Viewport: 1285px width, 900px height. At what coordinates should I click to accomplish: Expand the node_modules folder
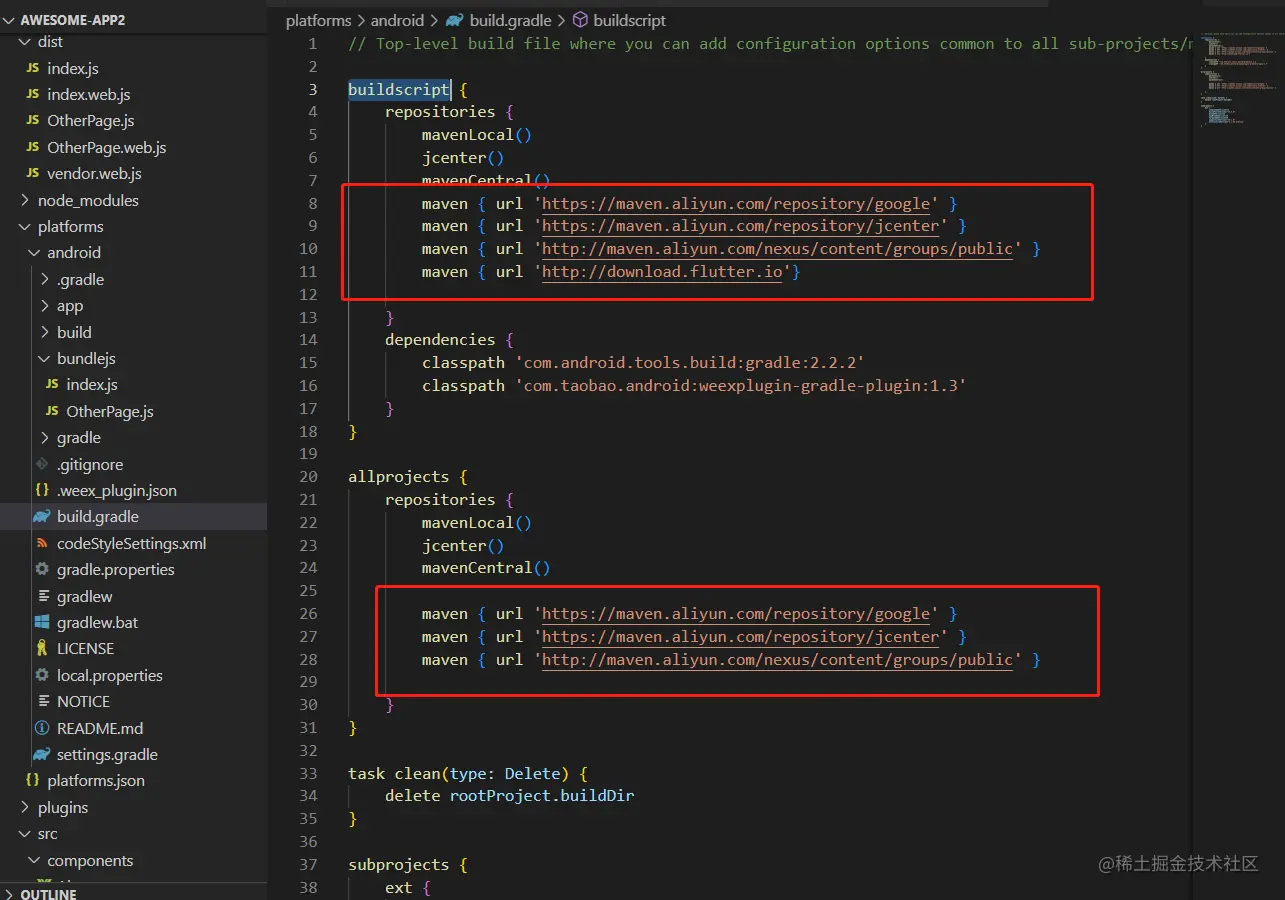click(26, 201)
